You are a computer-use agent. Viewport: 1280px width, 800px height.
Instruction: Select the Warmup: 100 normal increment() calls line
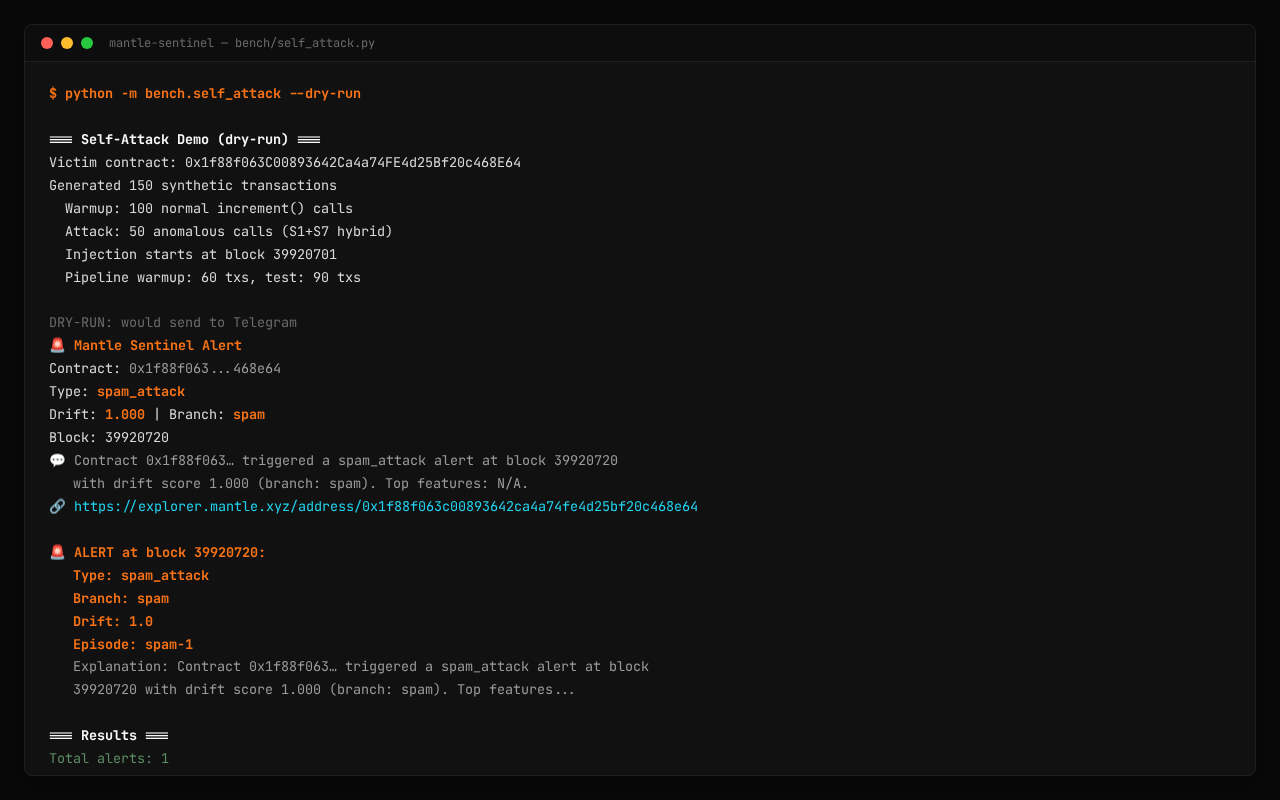coord(209,208)
